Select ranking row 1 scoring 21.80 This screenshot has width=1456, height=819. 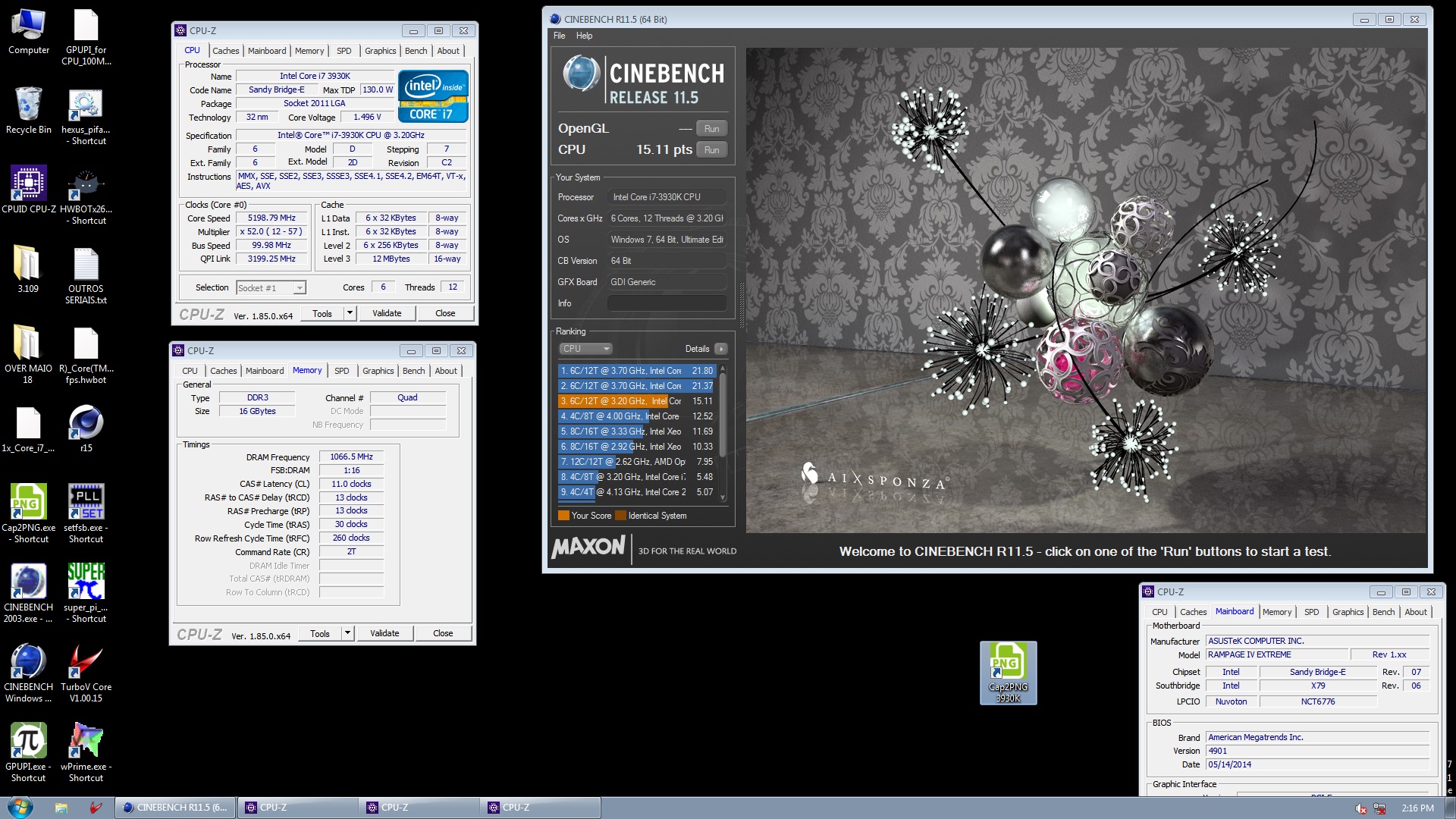pos(638,371)
